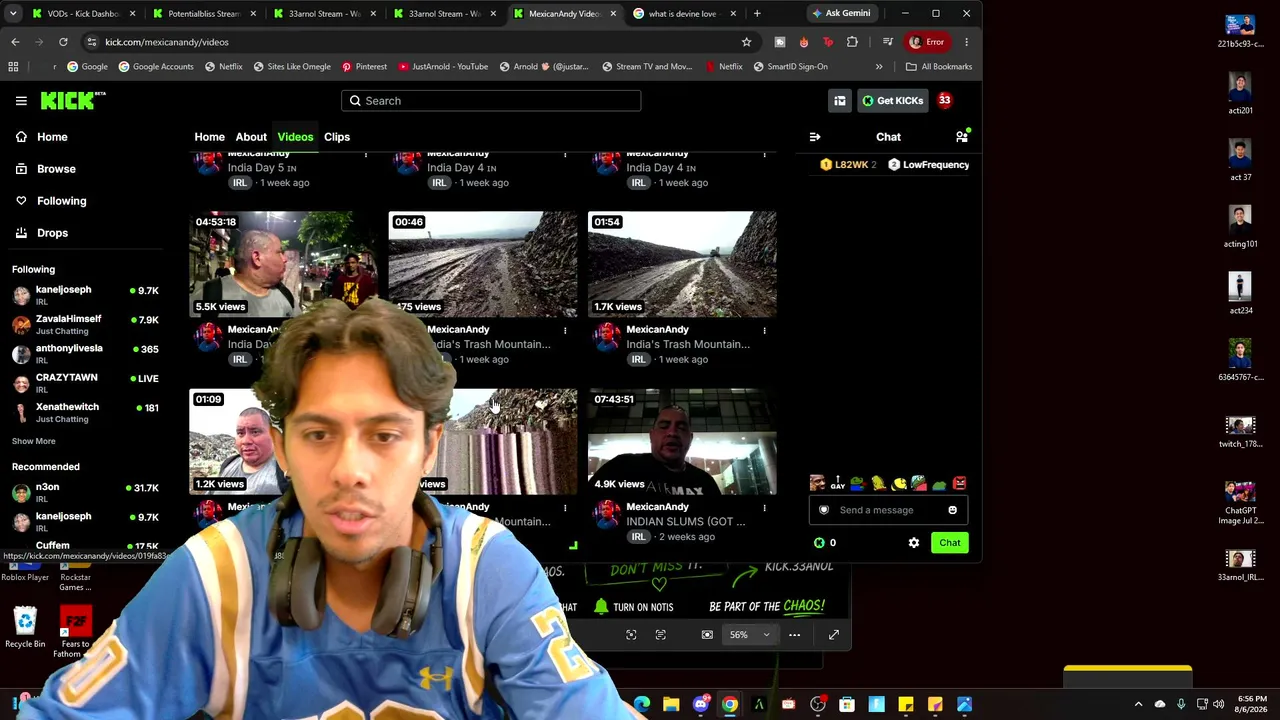Open Chrome three-dot menu
Viewport: 1280px width, 720px height.
(x=966, y=42)
